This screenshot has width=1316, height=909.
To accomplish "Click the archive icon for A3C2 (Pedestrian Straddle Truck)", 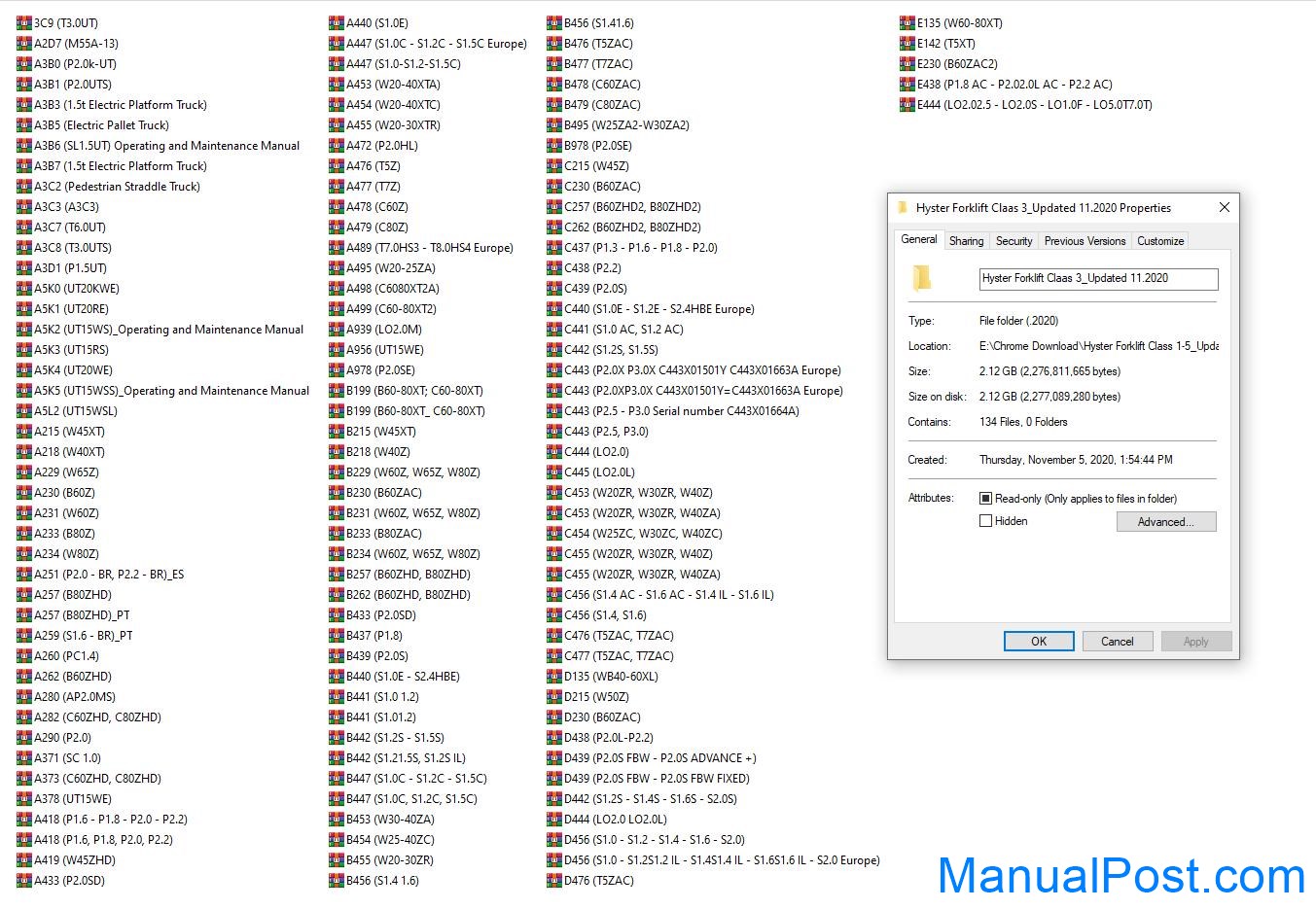I will click(x=24, y=186).
